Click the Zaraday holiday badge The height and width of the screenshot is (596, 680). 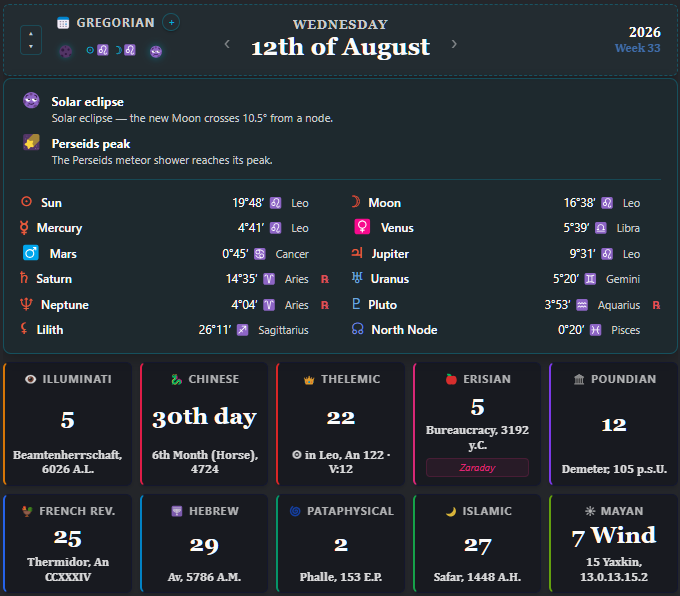477,468
